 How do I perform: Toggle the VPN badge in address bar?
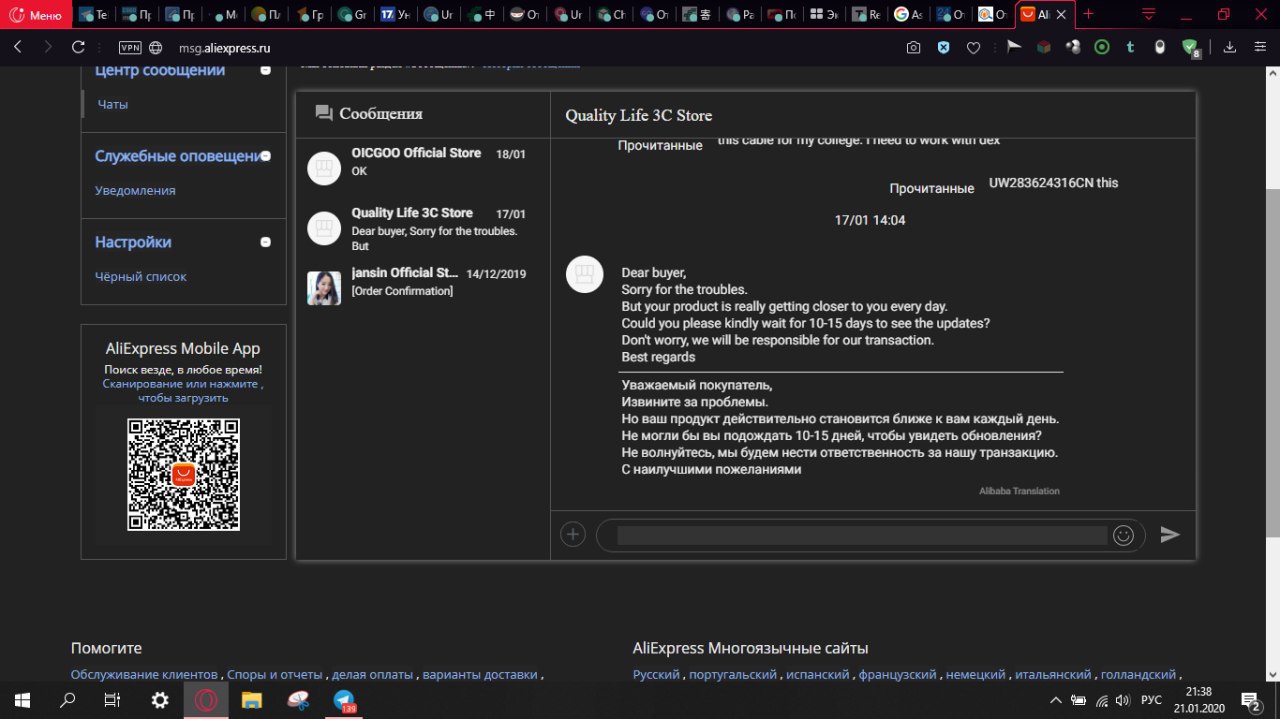point(130,47)
